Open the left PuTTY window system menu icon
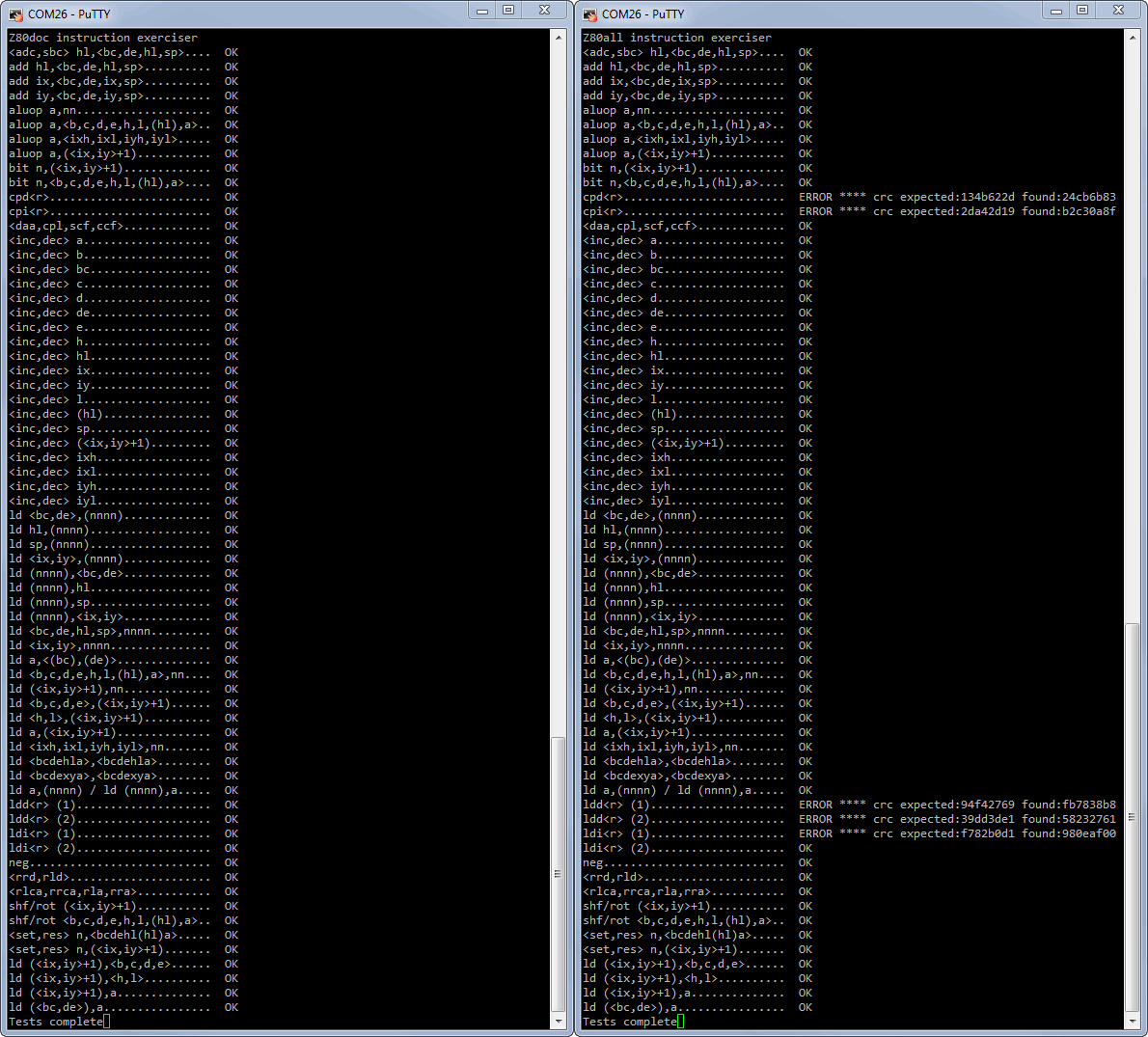Image resolution: width=1148 pixels, height=1037 pixels. 15,14
